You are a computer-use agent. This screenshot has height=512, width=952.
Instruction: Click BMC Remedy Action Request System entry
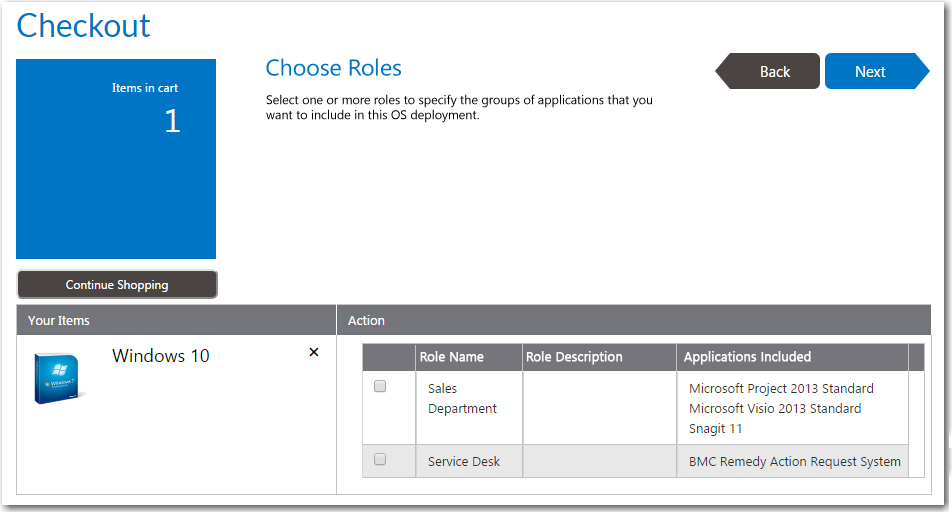[x=794, y=461]
